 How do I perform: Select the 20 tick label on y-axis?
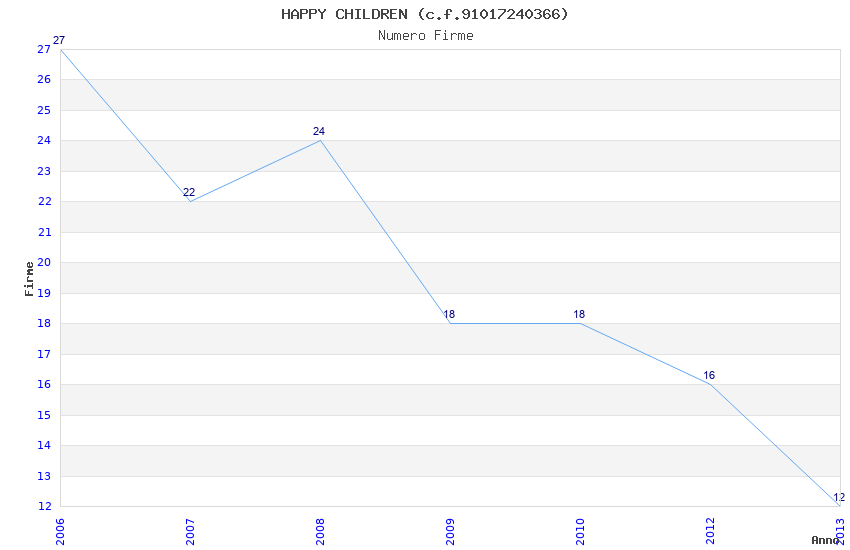(43, 263)
